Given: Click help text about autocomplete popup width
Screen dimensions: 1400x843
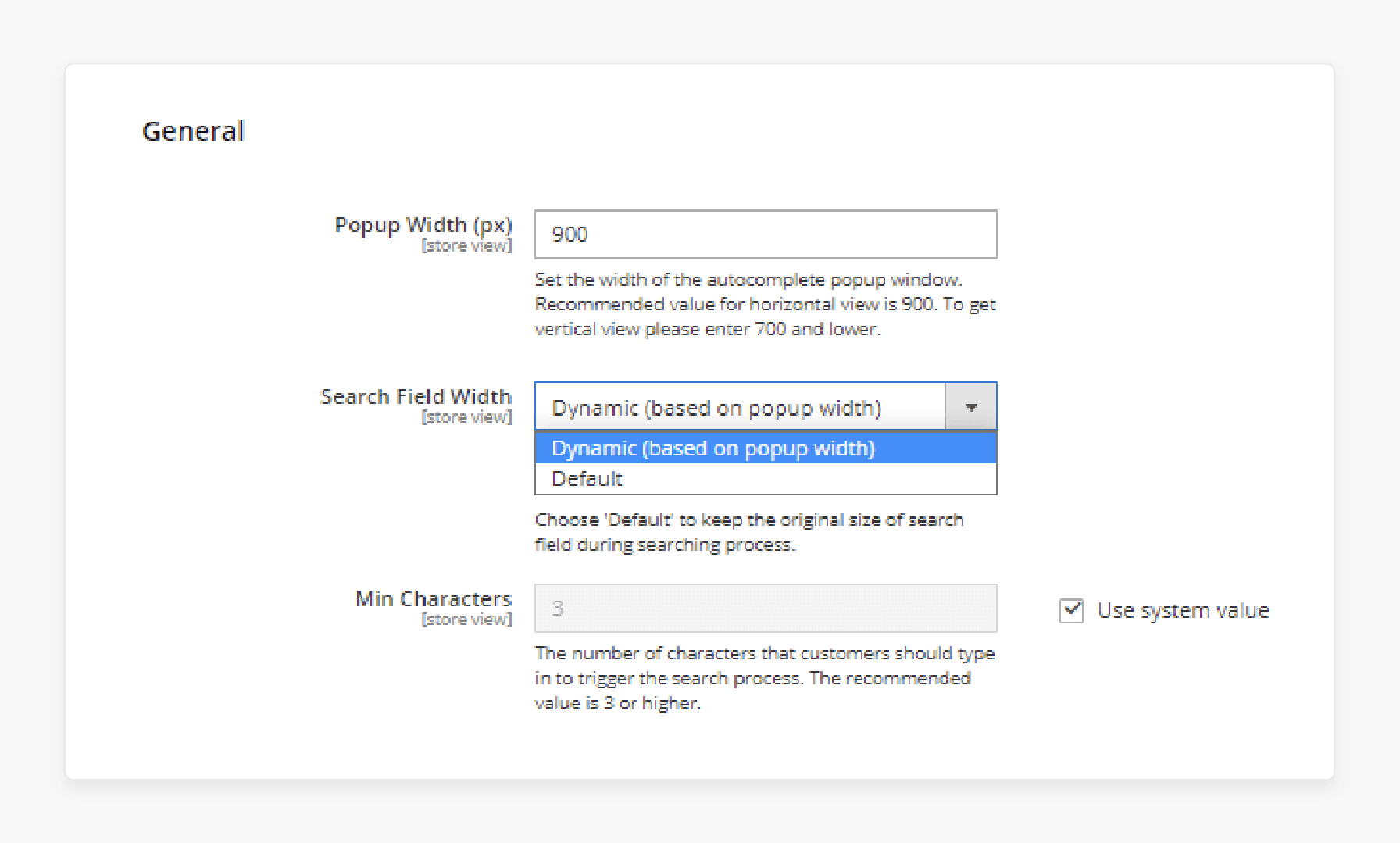Looking at the screenshot, I should click(765, 305).
